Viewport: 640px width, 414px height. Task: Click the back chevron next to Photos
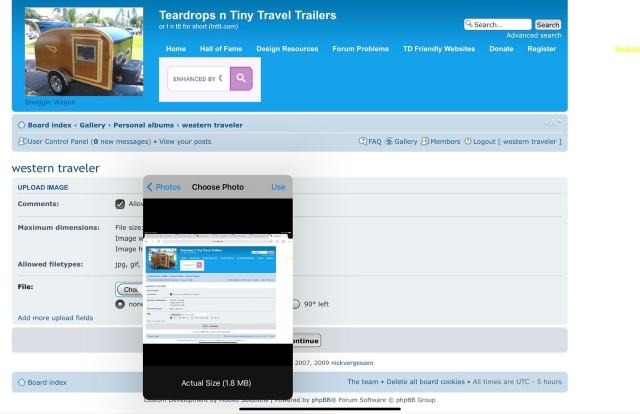[149, 187]
